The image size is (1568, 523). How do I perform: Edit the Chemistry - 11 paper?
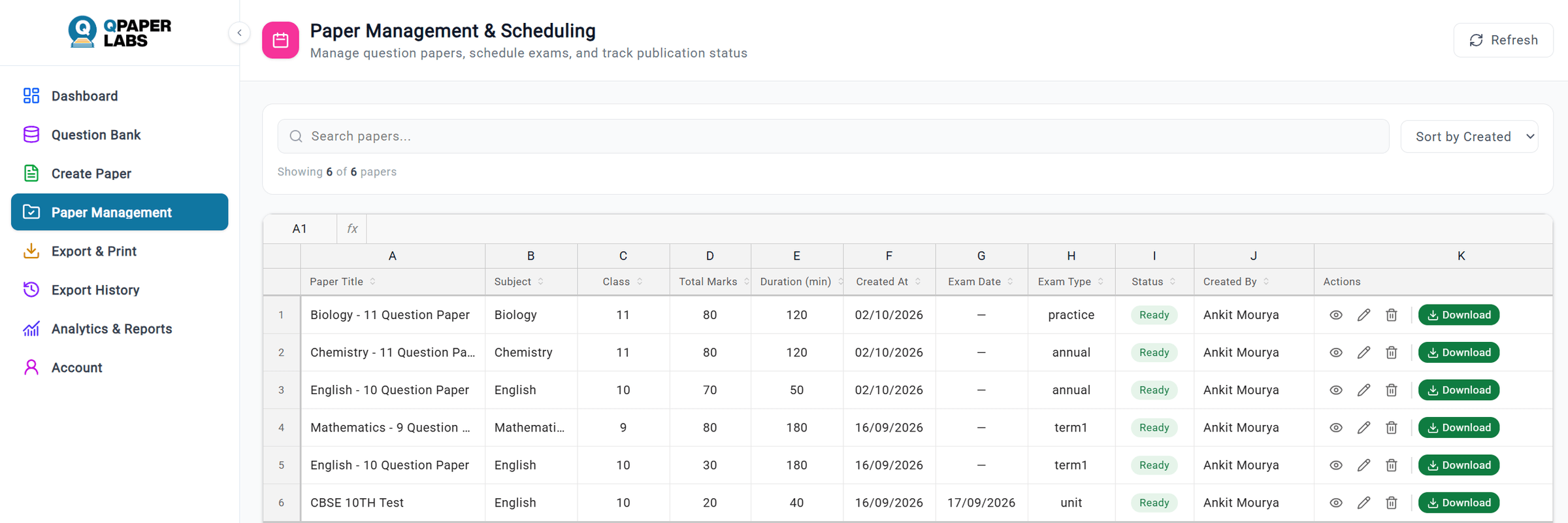[1364, 352]
